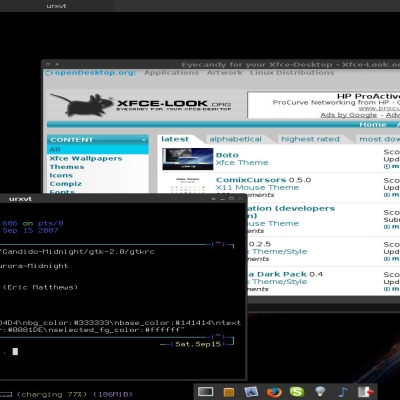Click the browser window title bar text

(x=290, y=65)
